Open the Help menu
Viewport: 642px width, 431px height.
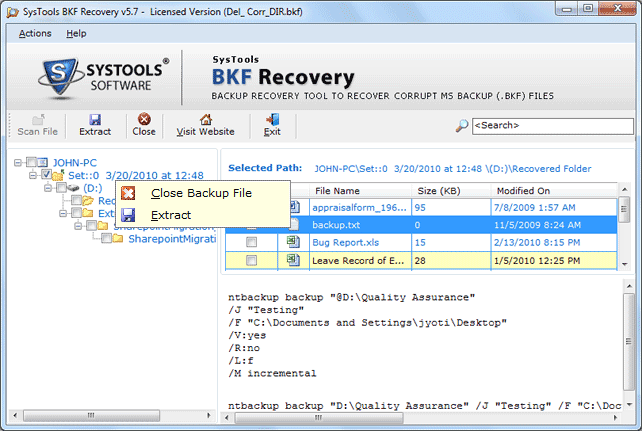pyautogui.click(x=76, y=33)
